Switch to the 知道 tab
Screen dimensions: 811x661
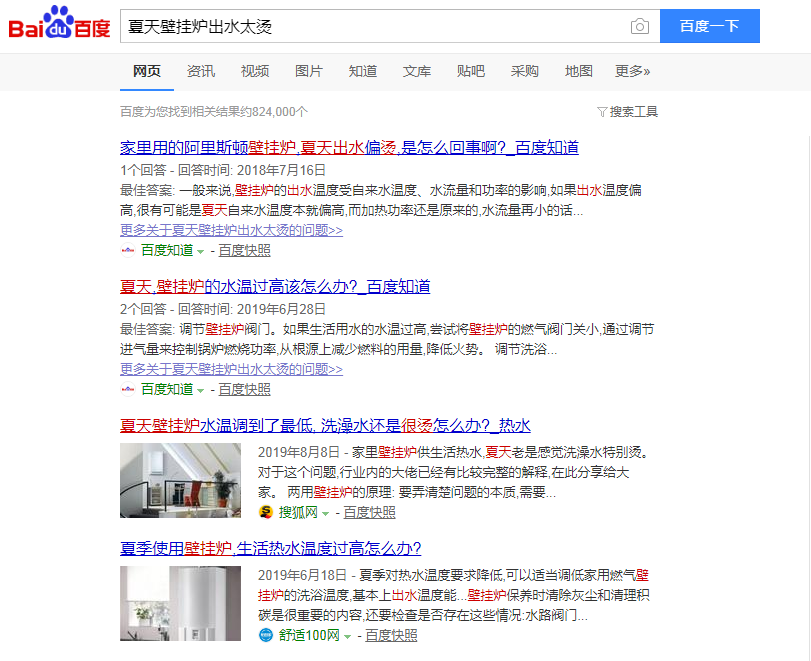point(363,71)
